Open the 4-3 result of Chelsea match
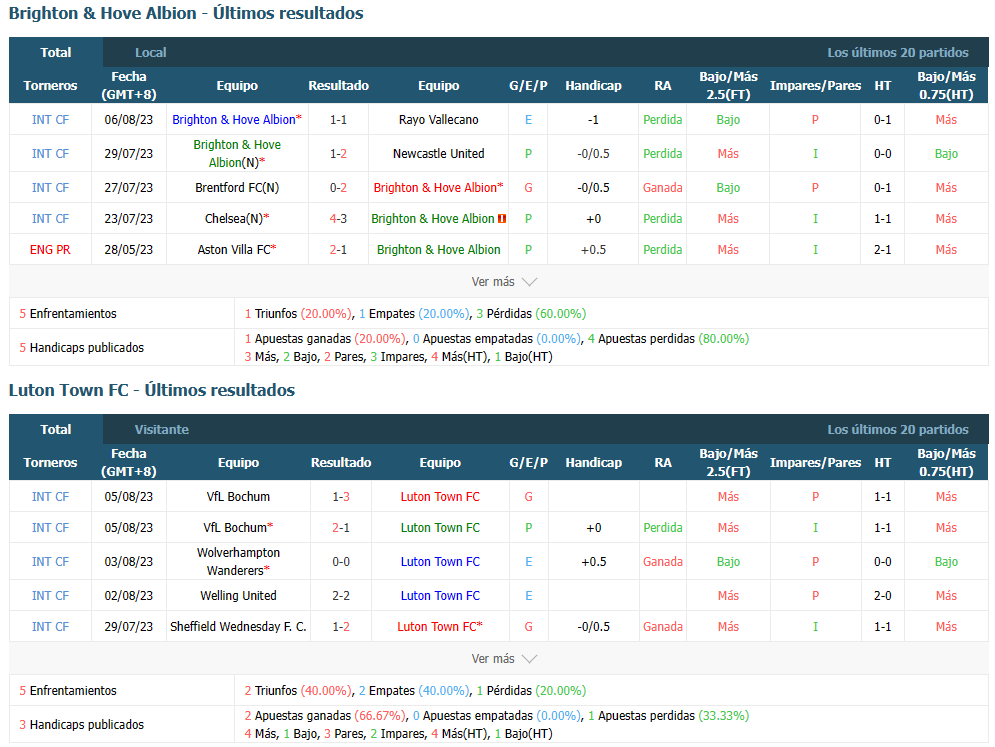This screenshot has width=995, height=747. click(x=338, y=219)
